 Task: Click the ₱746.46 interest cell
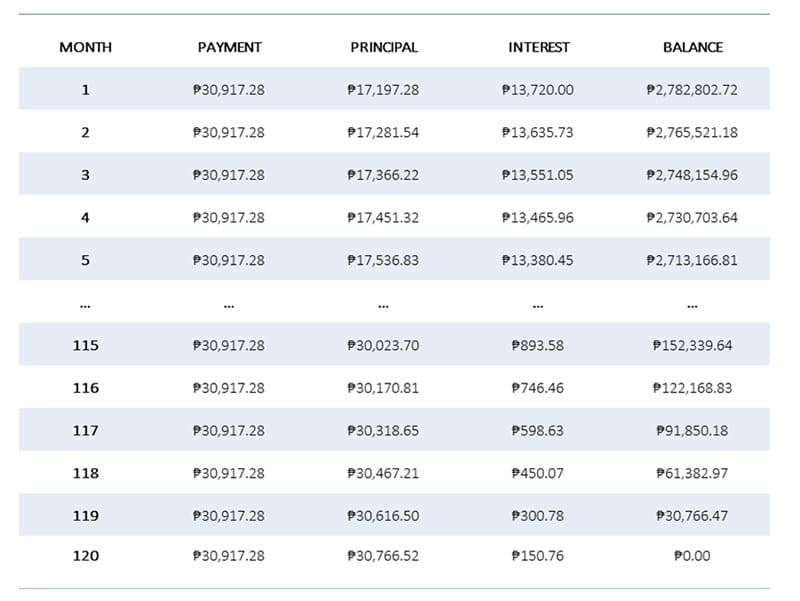(538, 388)
